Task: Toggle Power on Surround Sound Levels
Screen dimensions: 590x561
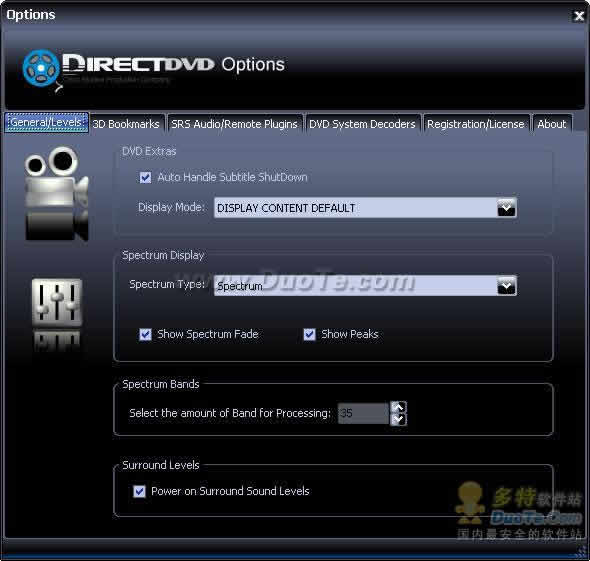Action: (139, 491)
